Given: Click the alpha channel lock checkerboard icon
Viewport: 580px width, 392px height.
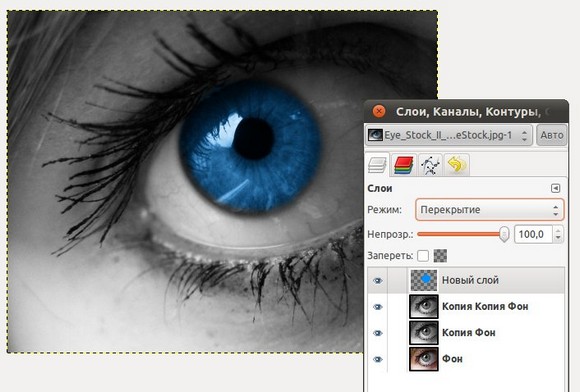Looking at the screenshot, I should 440,256.
